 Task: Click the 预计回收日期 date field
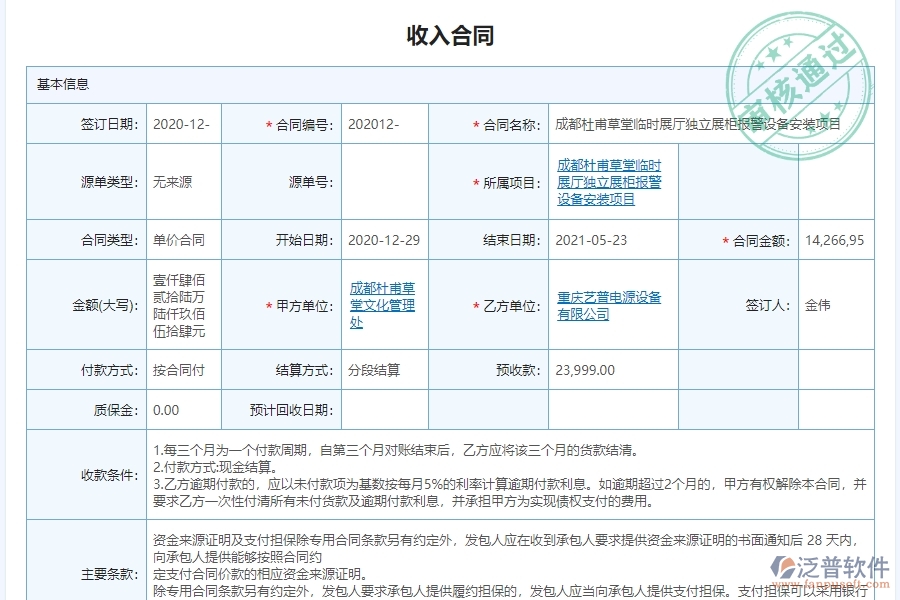tap(384, 409)
